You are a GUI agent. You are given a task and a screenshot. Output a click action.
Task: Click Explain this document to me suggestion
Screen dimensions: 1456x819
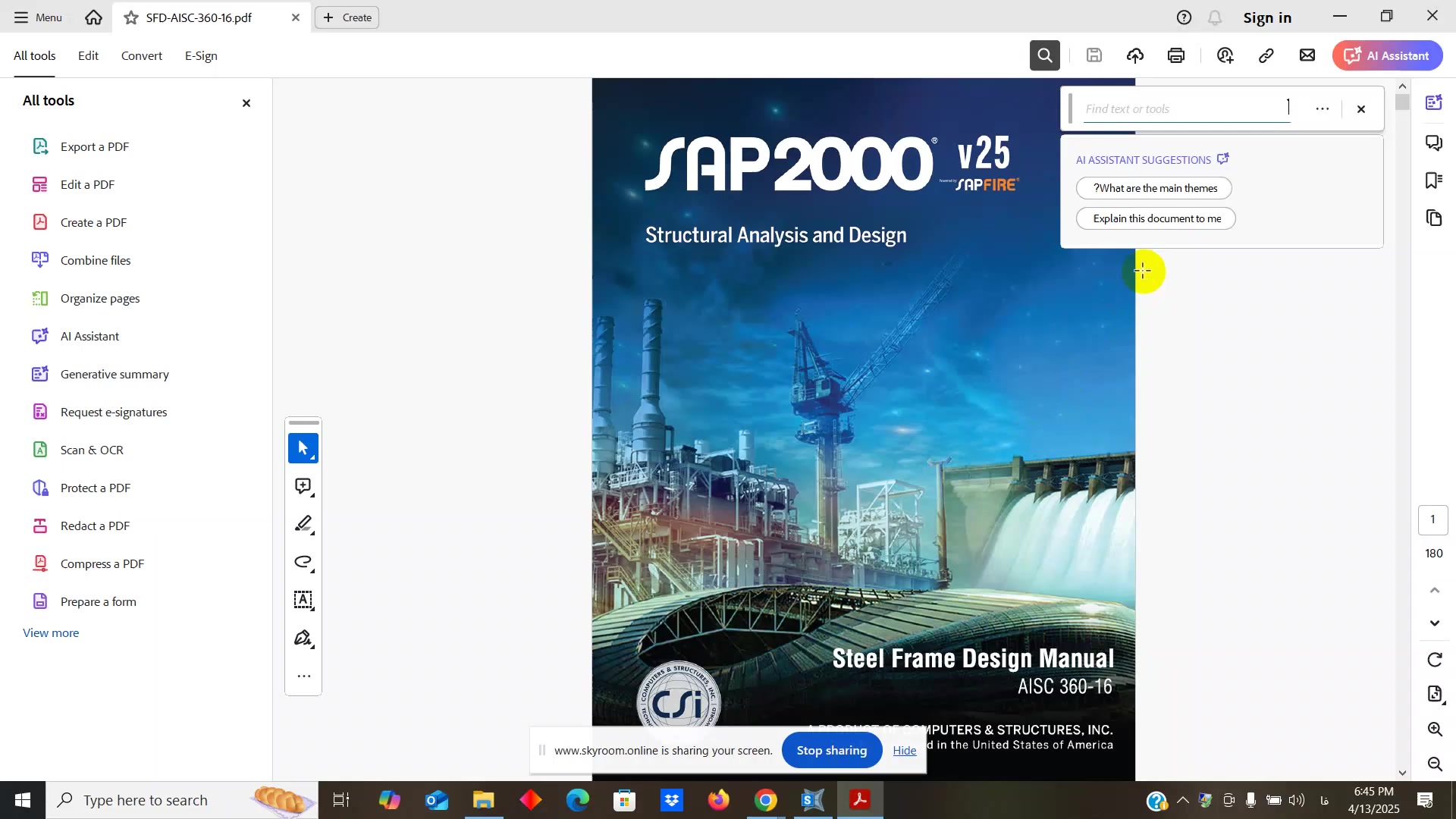tap(1156, 218)
